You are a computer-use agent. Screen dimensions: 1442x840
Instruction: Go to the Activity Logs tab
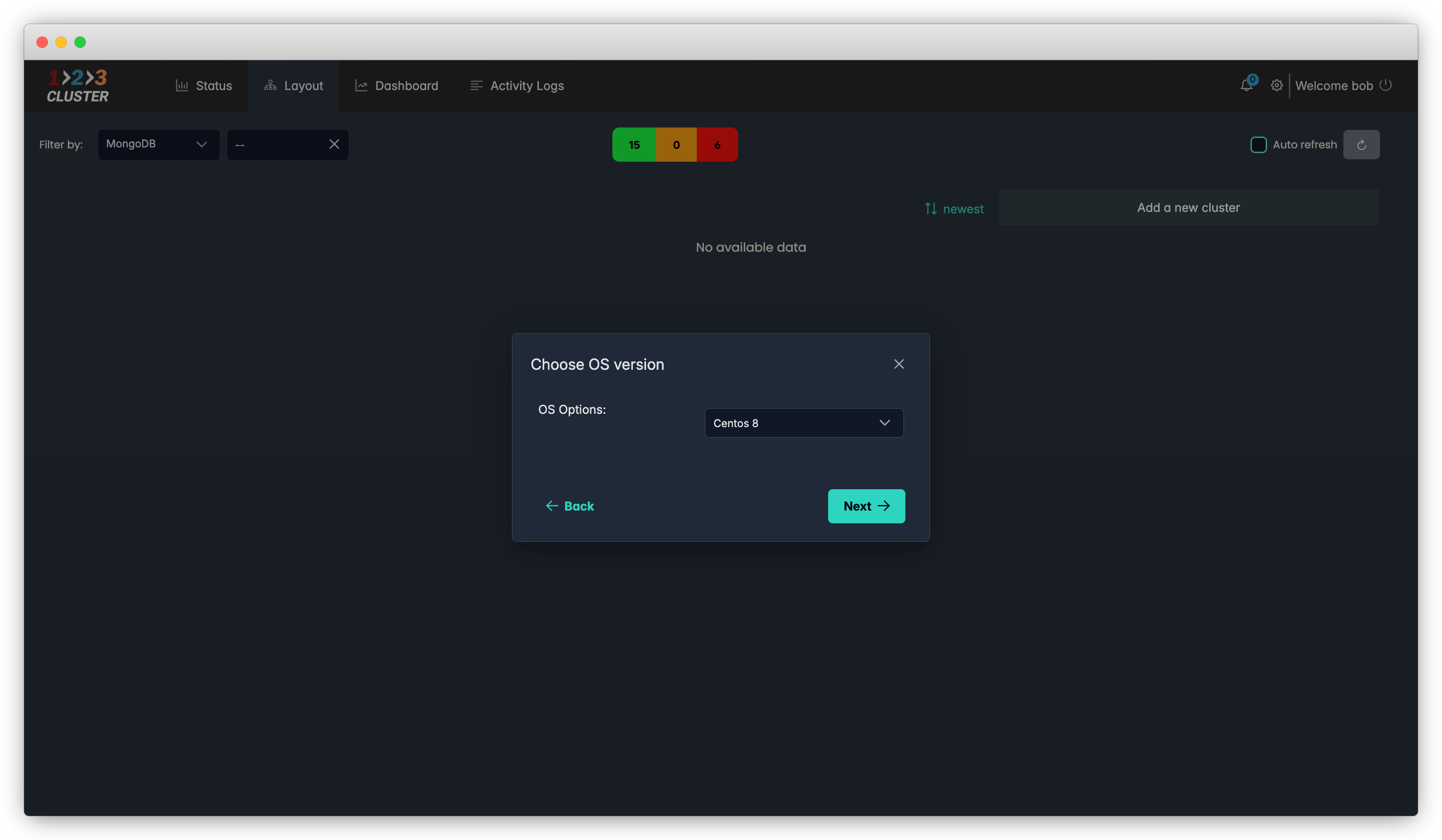click(x=517, y=86)
